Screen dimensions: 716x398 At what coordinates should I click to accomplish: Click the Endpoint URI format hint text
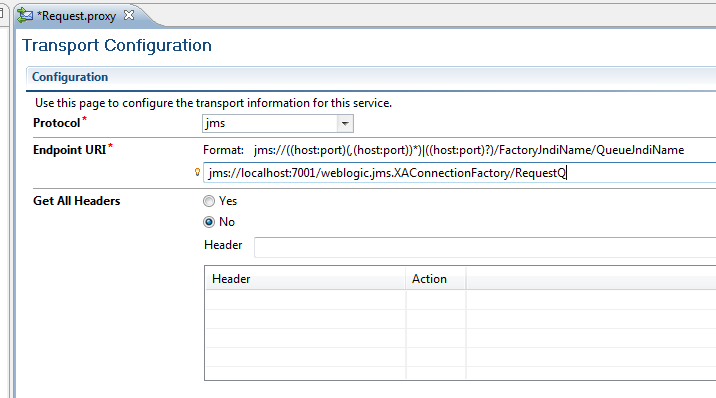(443, 150)
